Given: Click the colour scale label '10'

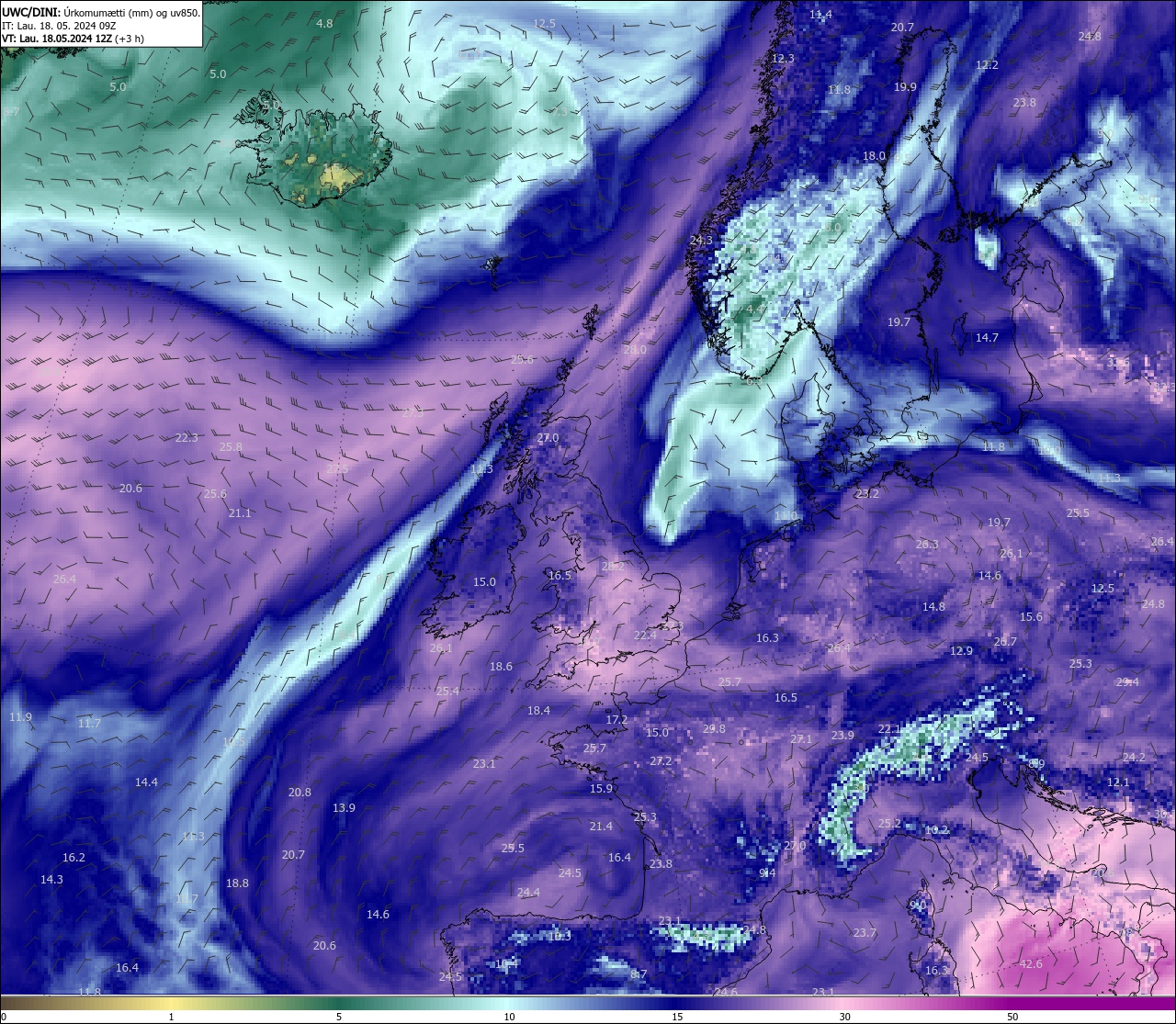Looking at the screenshot, I should (508, 1017).
